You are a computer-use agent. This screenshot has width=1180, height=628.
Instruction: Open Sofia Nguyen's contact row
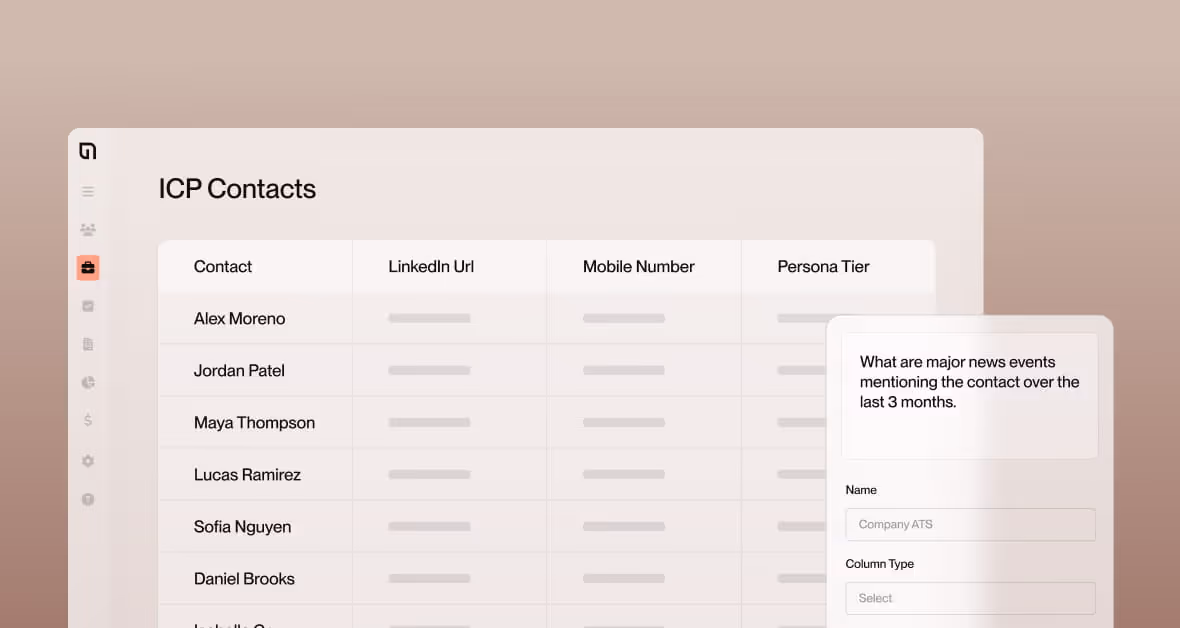pyautogui.click(x=242, y=526)
